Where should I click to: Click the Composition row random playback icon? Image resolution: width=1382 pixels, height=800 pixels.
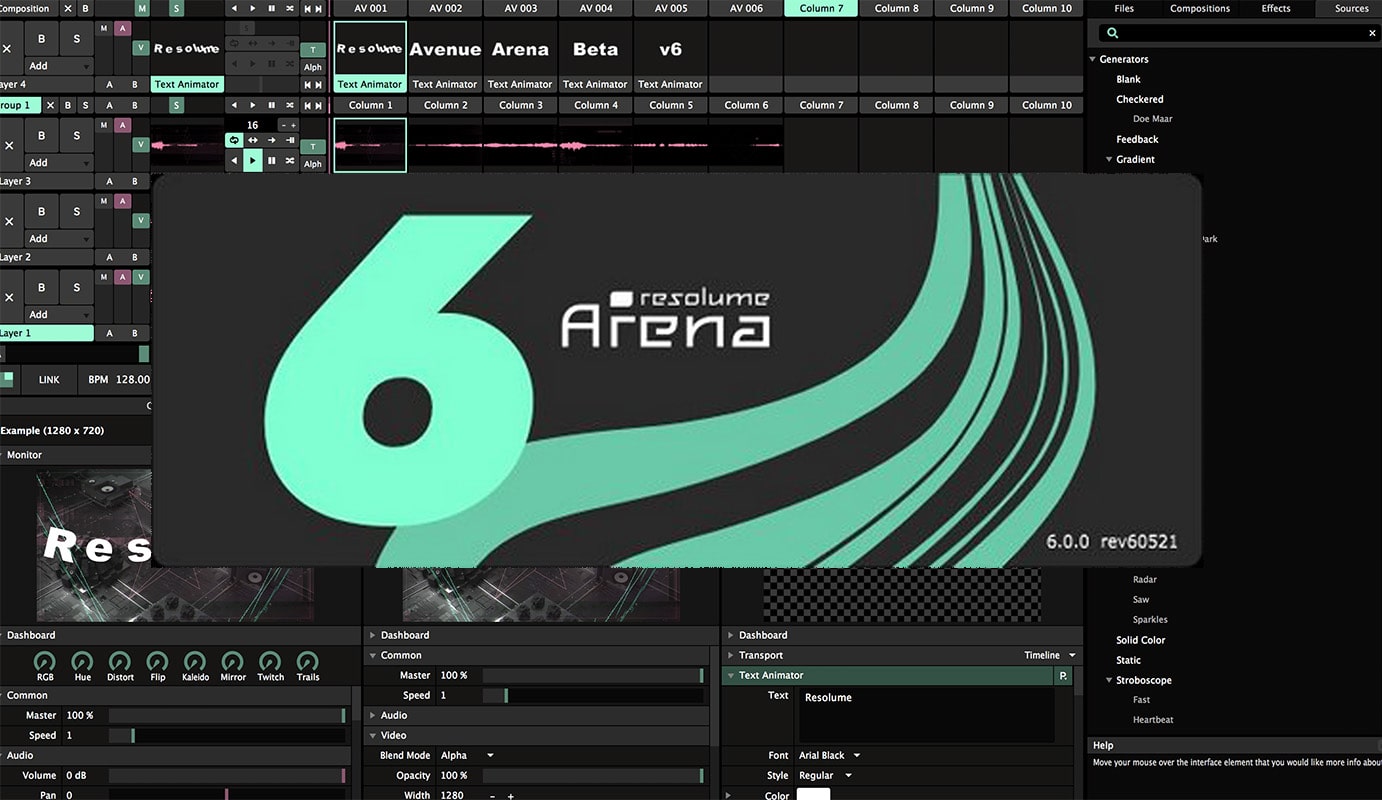point(290,9)
